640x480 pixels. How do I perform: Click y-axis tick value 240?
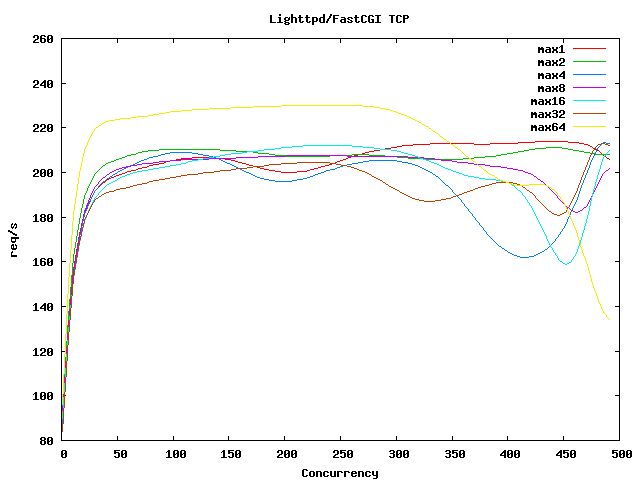click(x=43, y=84)
